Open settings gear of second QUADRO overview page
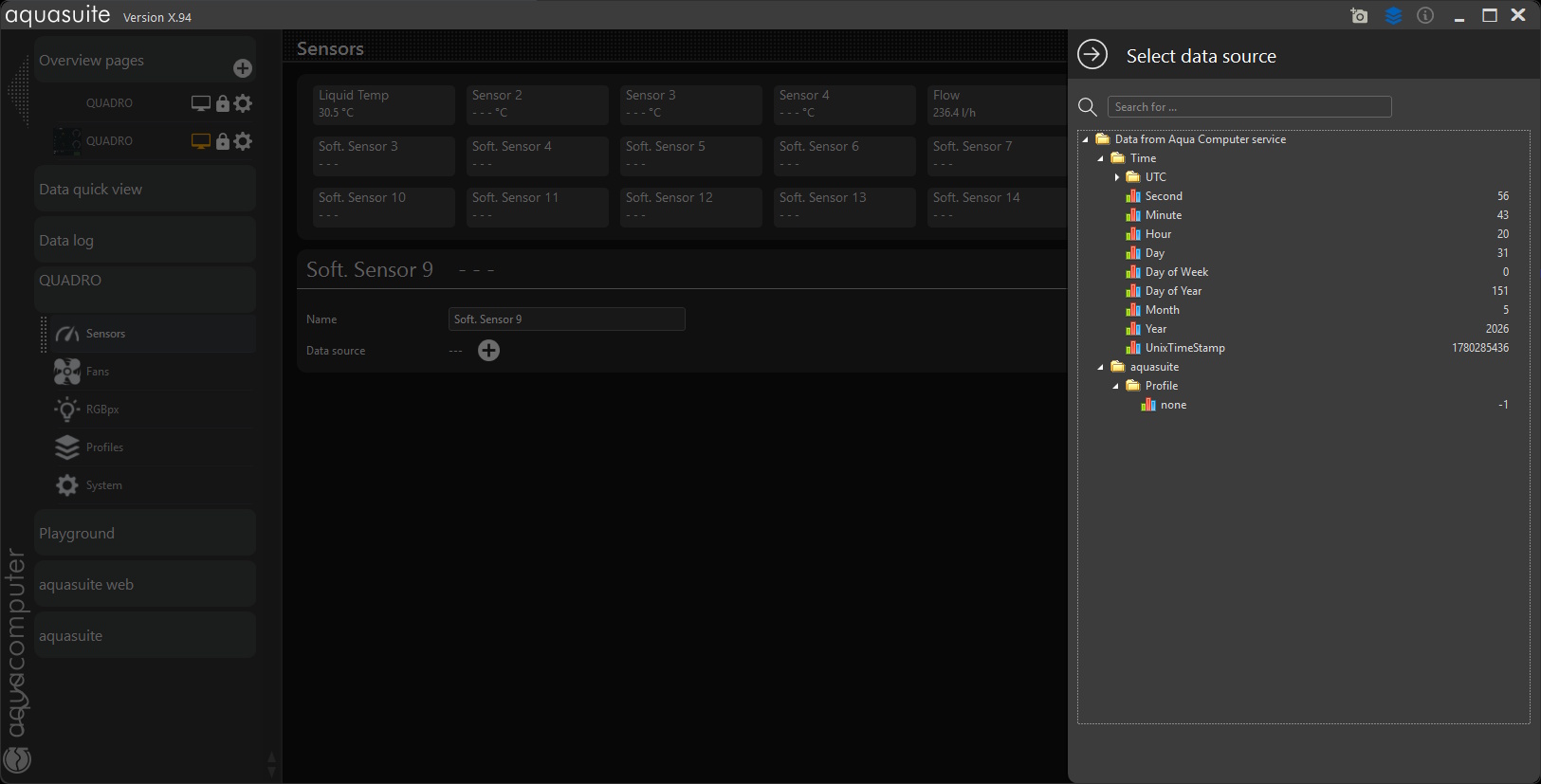Screen dimensions: 1541x784 pos(244,141)
